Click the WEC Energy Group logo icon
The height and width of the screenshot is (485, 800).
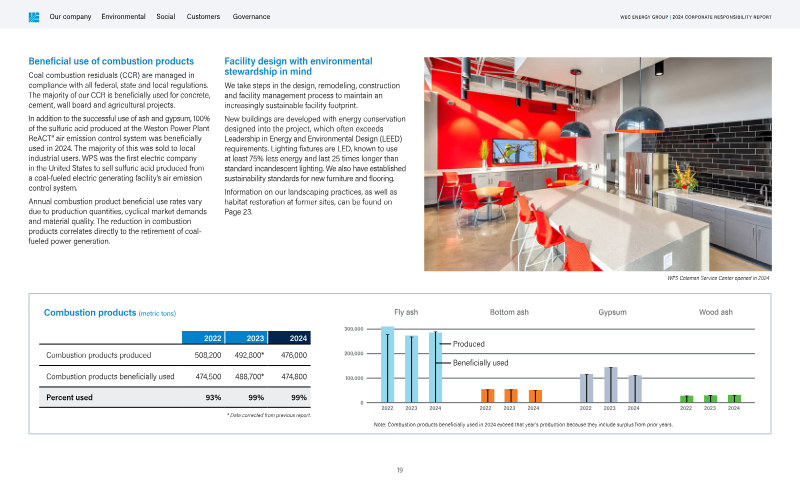click(33, 17)
